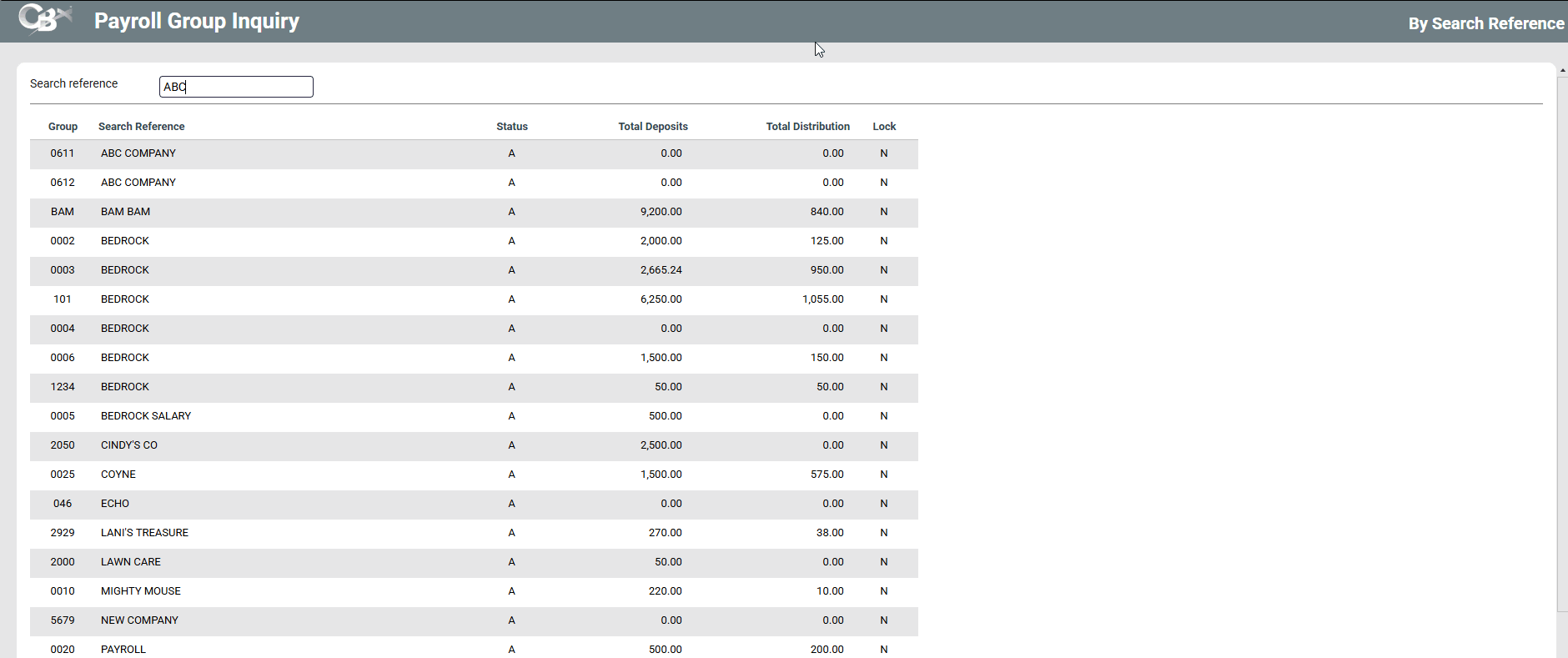The image size is (1568, 658).
Task: Click the scrollbar up arrow
Action: [x=1562, y=71]
